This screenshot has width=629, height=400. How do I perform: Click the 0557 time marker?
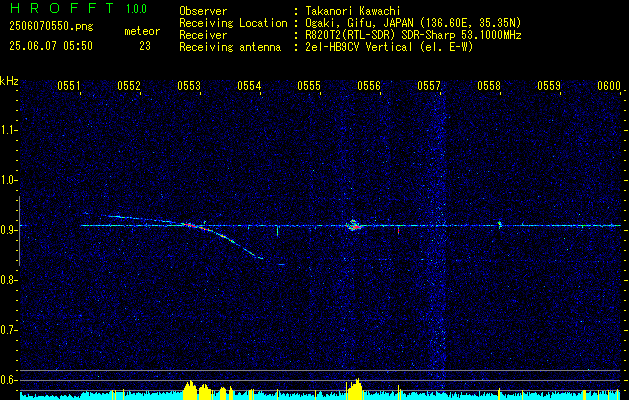(429, 85)
